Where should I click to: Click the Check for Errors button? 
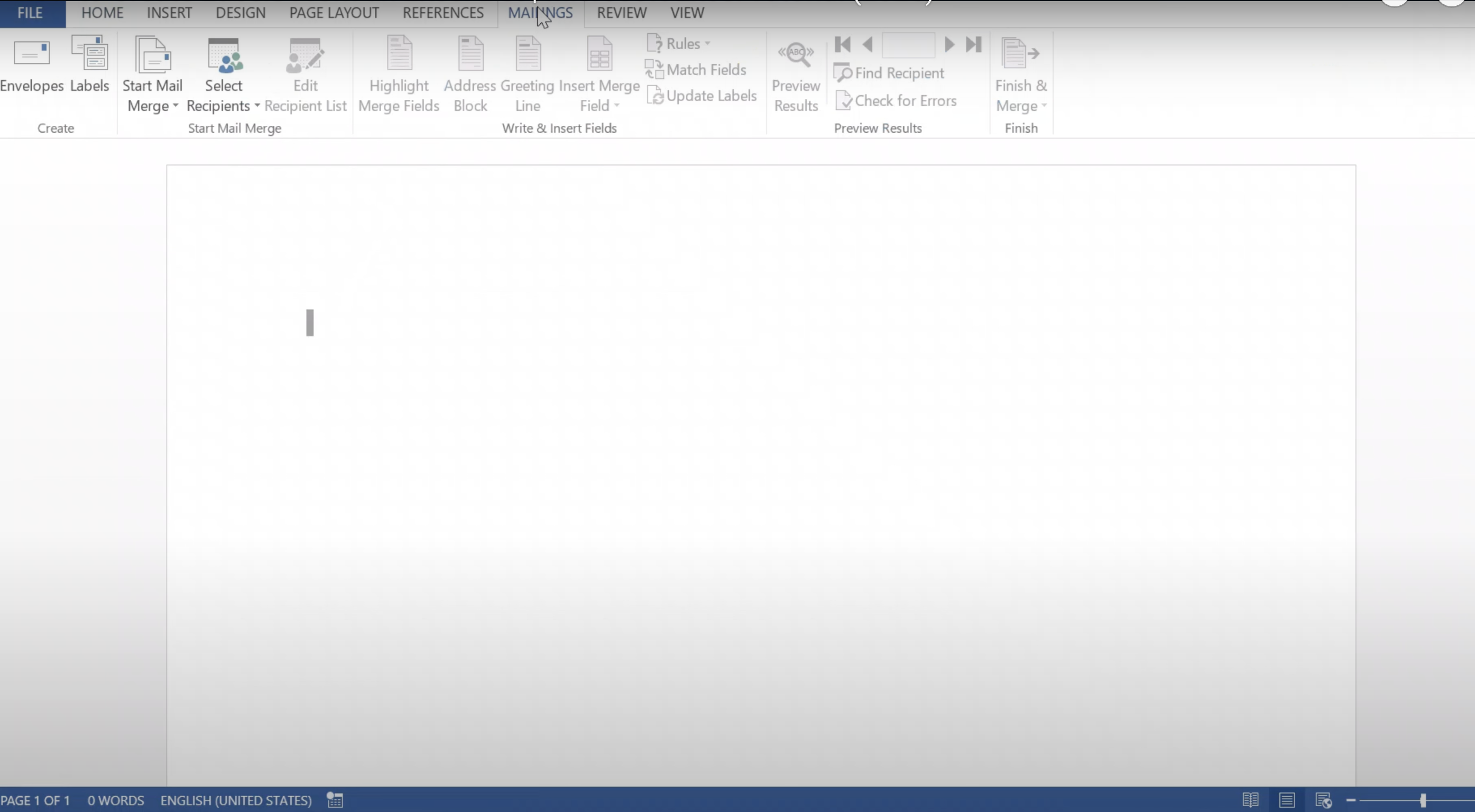897,101
